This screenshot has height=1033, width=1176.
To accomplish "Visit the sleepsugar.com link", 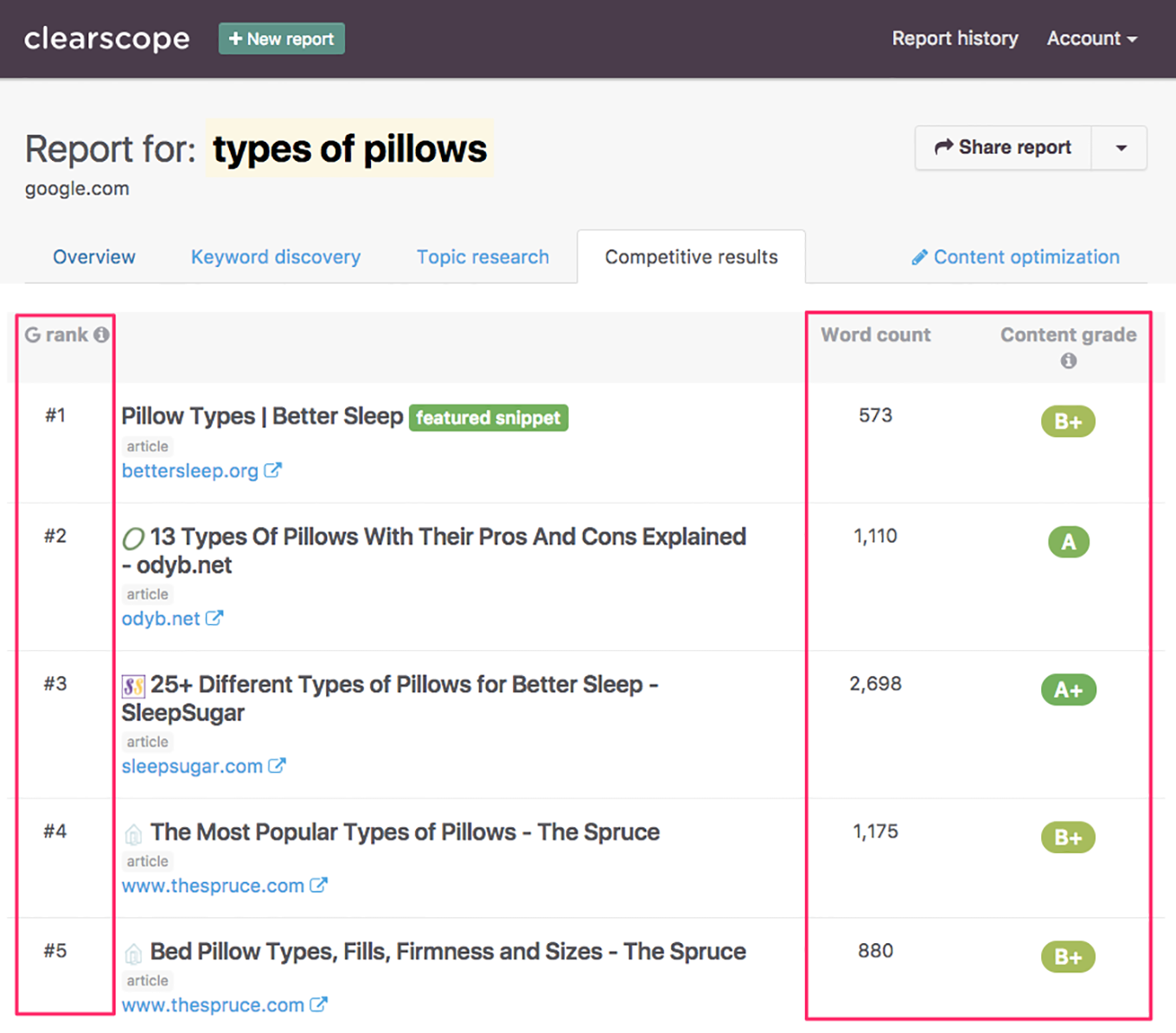I will pos(192,767).
